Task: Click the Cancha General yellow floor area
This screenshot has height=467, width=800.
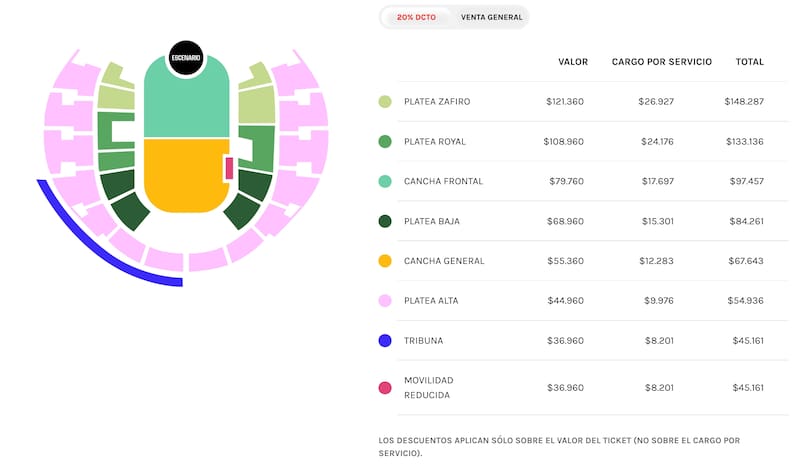Action: point(186,175)
